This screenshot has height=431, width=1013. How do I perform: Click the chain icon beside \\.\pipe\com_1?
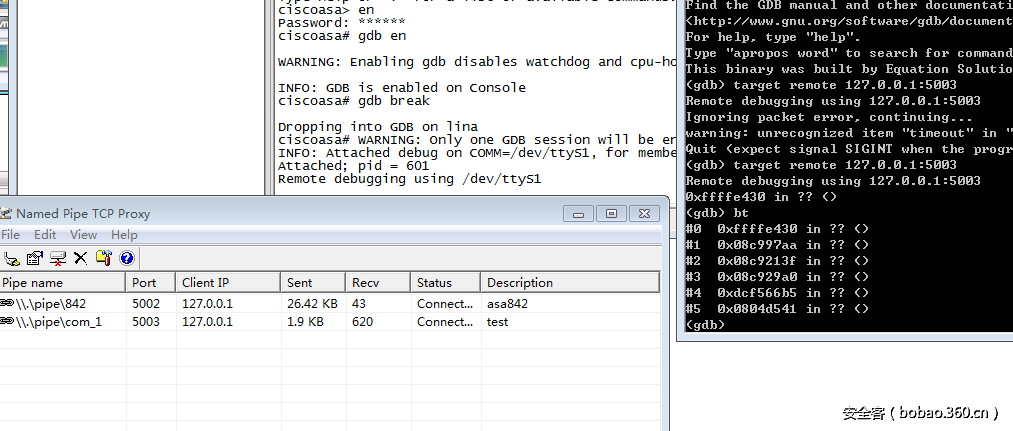(x=6, y=322)
